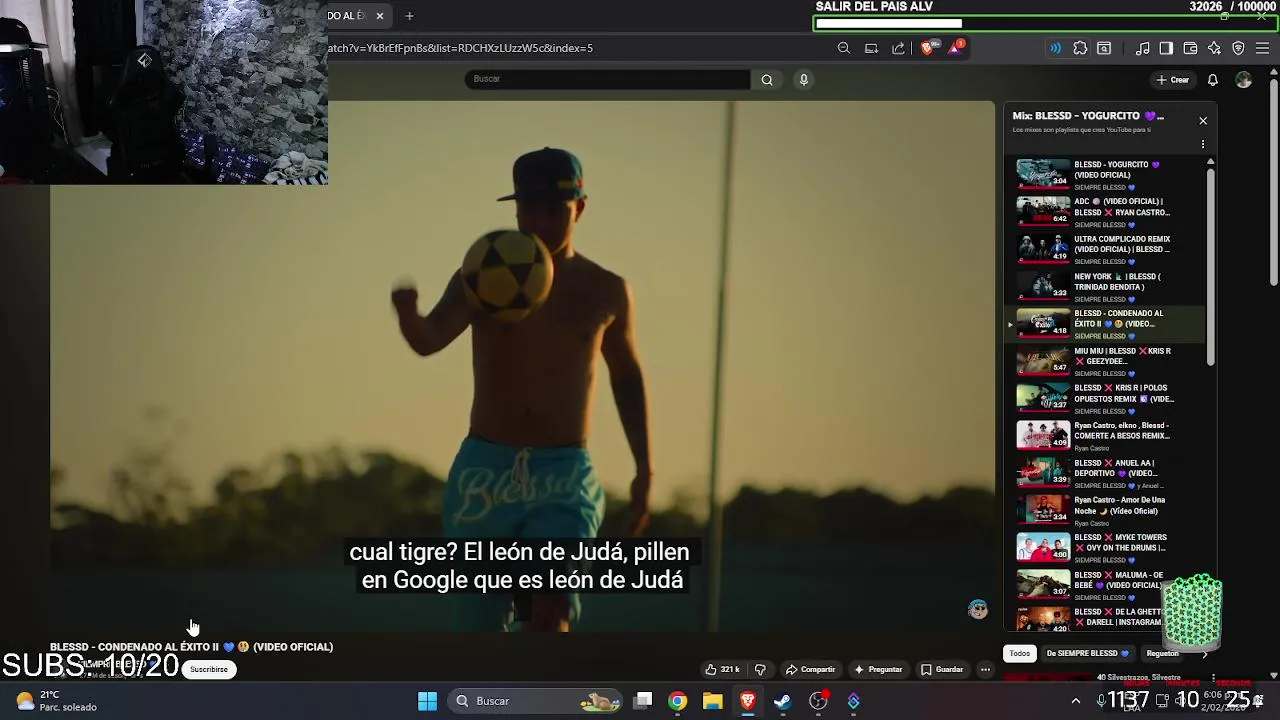The image size is (1280, 720).
Task: Click the blue sound-wave extension icon
Action: click(1055, 48)
